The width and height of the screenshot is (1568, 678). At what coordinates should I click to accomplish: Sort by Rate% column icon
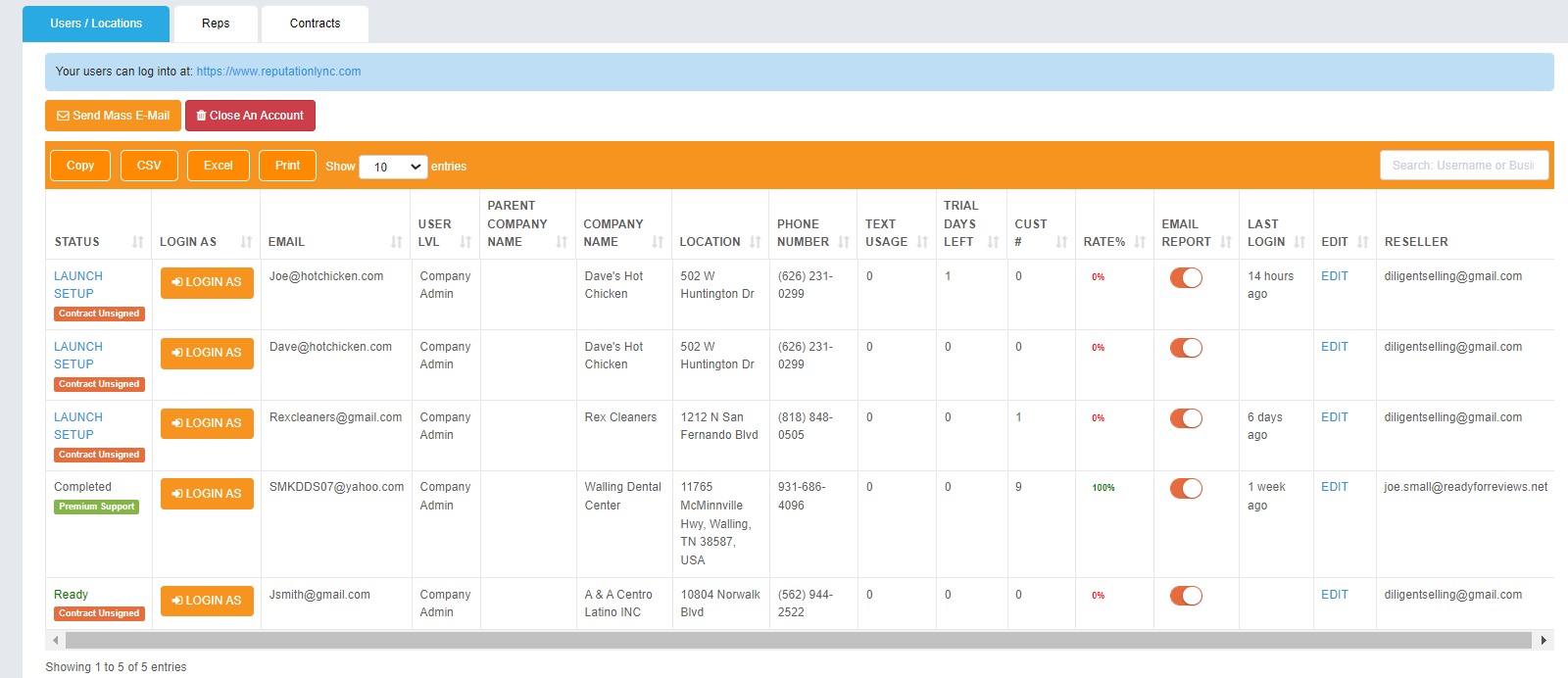coord(1140,242)
